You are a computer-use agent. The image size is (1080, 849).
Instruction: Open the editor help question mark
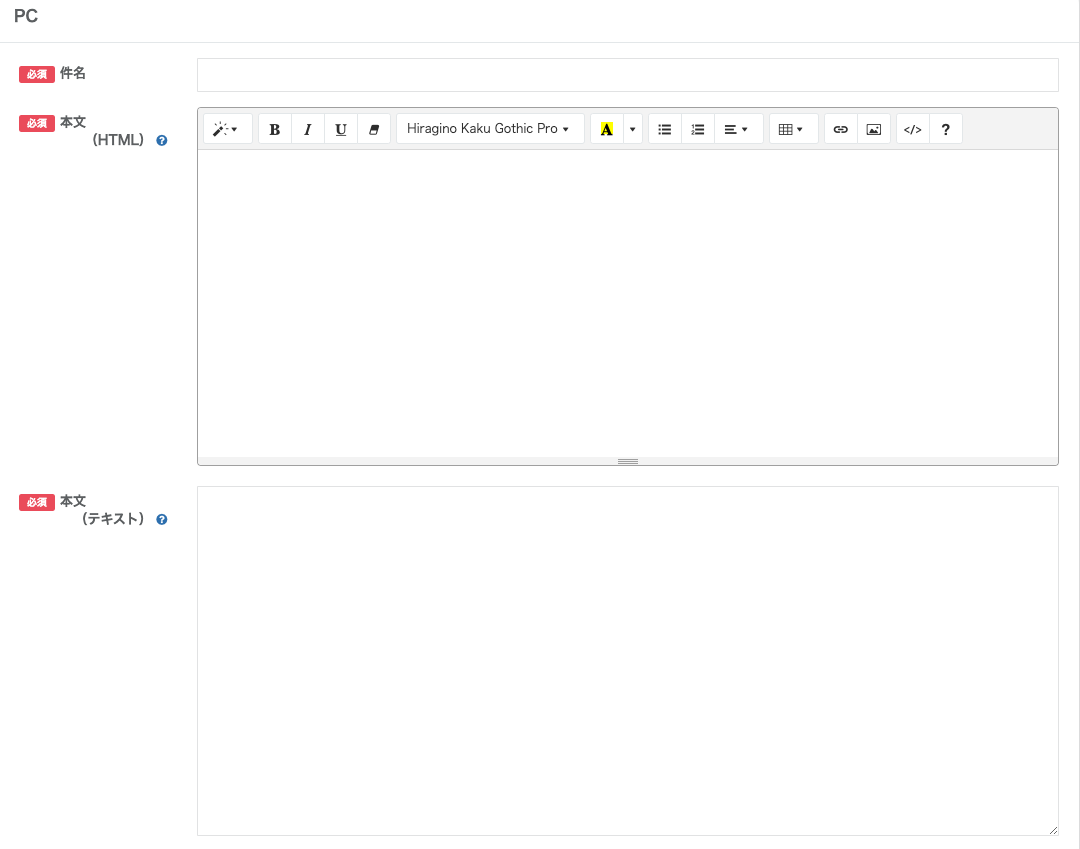coord(946,129)
